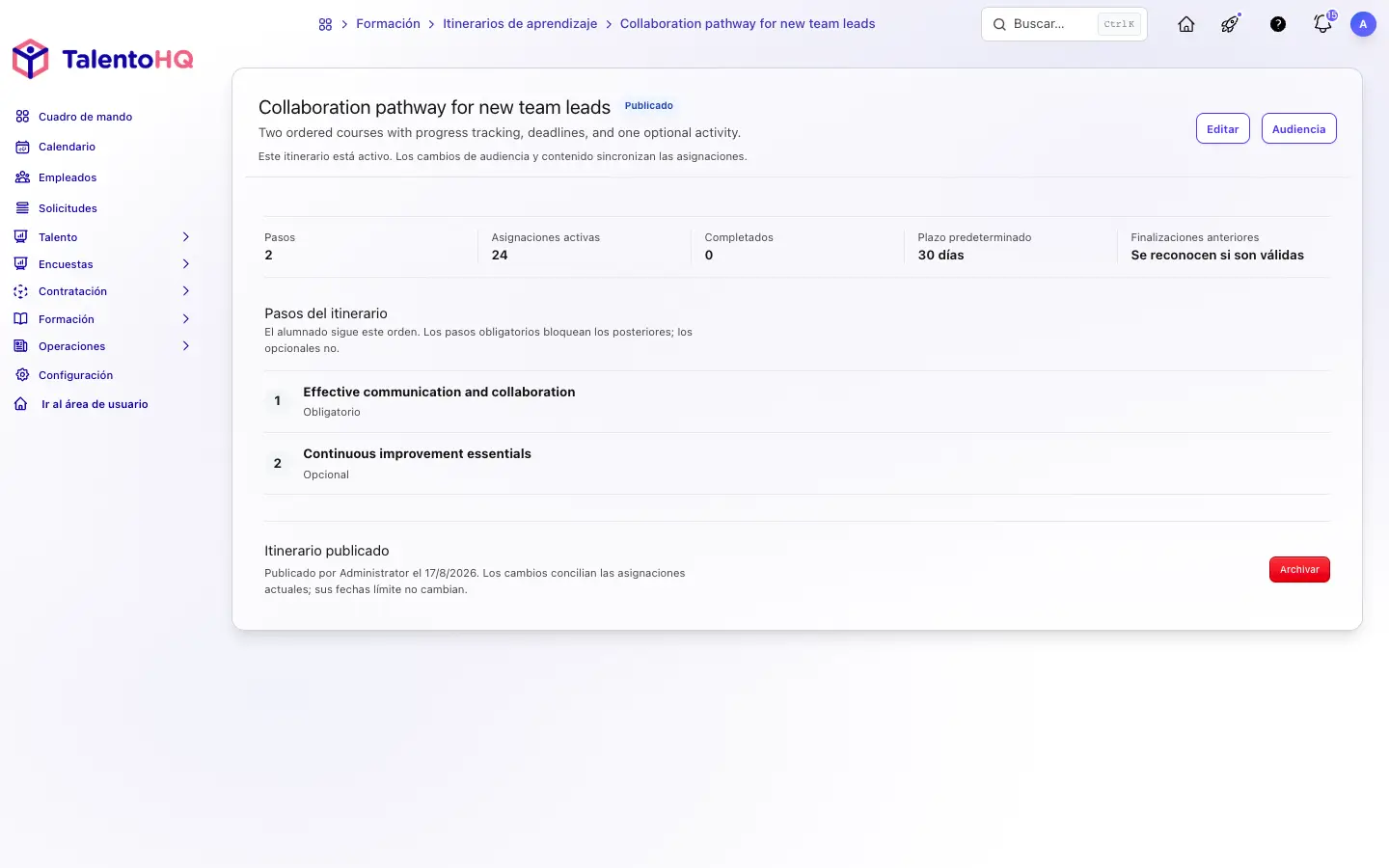Go to Ir al área de usuario
This screenshot has height=868, width=1389.
(95, 404)
